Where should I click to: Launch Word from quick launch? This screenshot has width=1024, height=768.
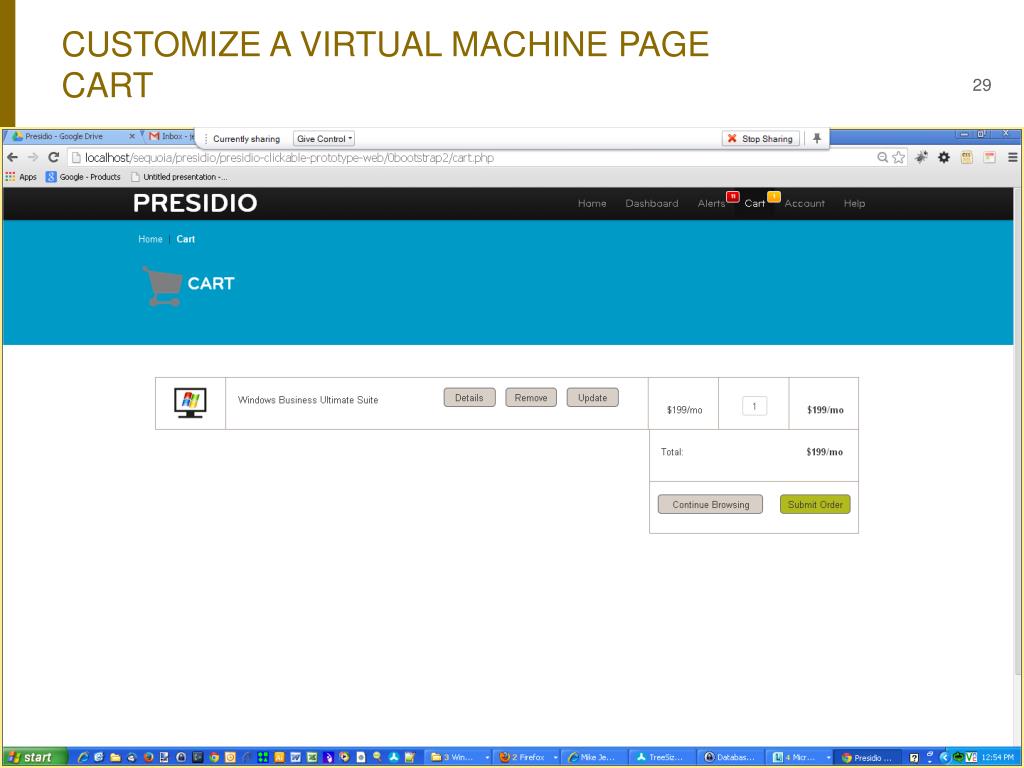click(296, 758)
